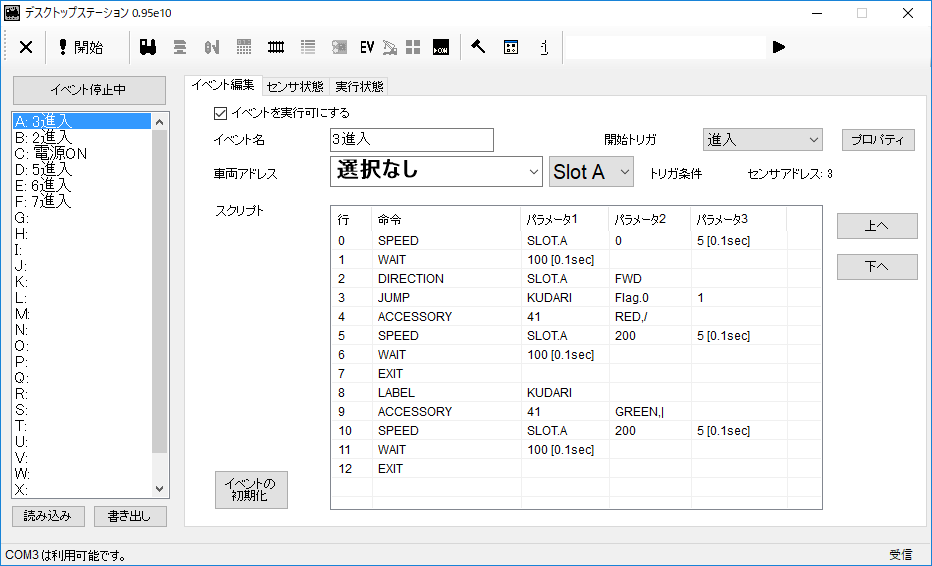932x566 pixels.
Task: Click the 'RED,/' parameter cell
Action: [x=650, y=317]
